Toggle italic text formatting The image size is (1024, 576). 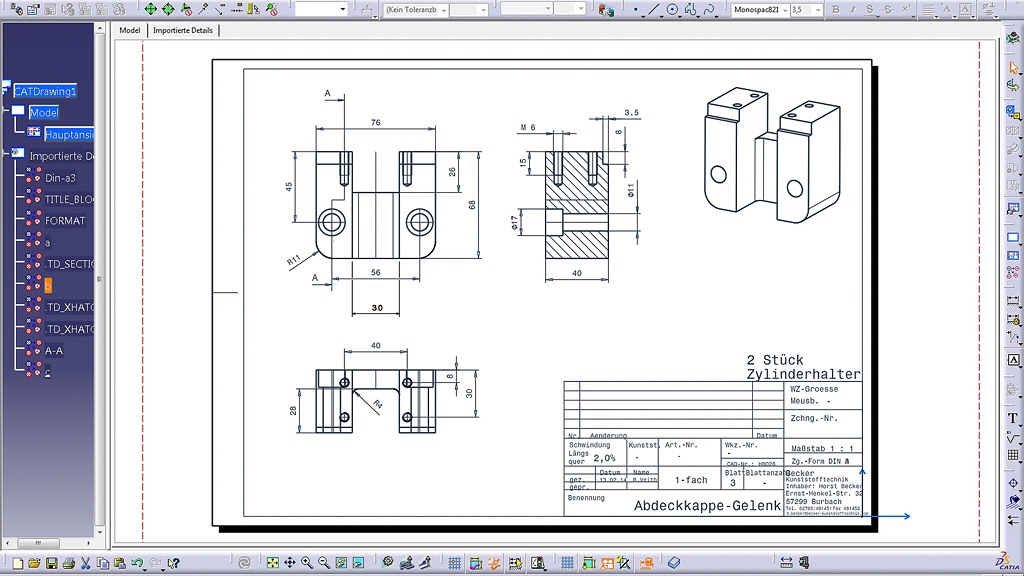pyautogui.click(x=855, y=10)
